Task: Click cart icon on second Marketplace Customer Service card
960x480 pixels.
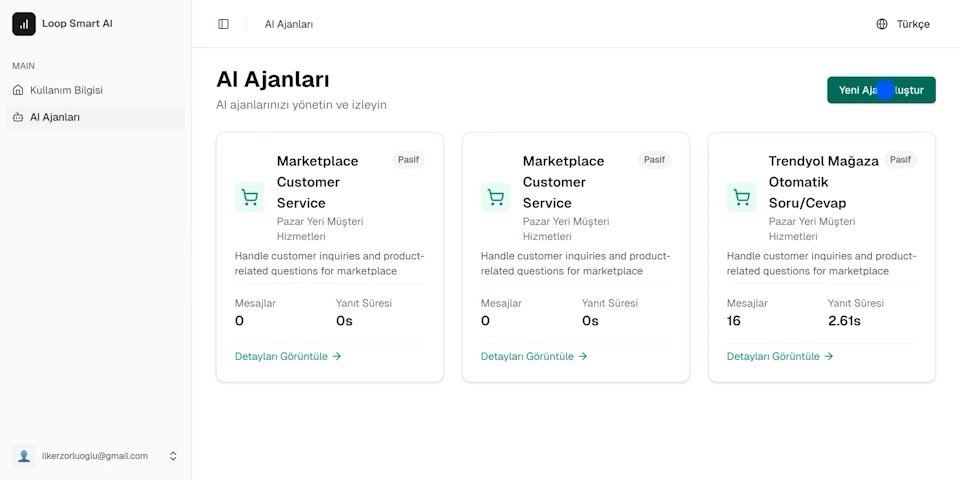Action: (x=495, y=197)
